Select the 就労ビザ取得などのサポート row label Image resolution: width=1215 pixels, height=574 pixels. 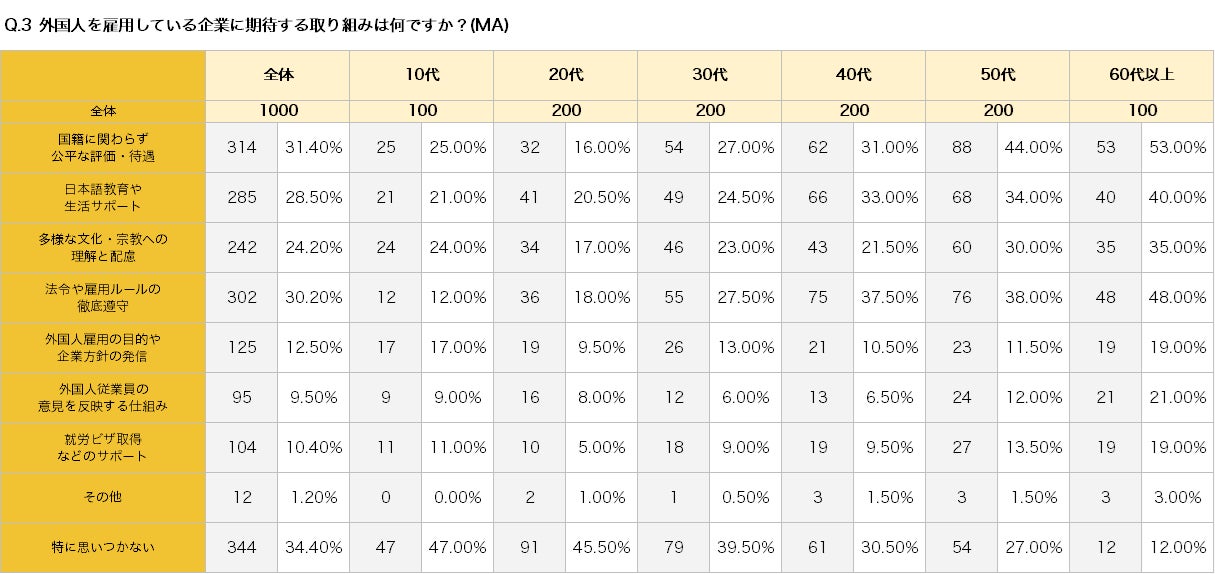coord(104,447)
